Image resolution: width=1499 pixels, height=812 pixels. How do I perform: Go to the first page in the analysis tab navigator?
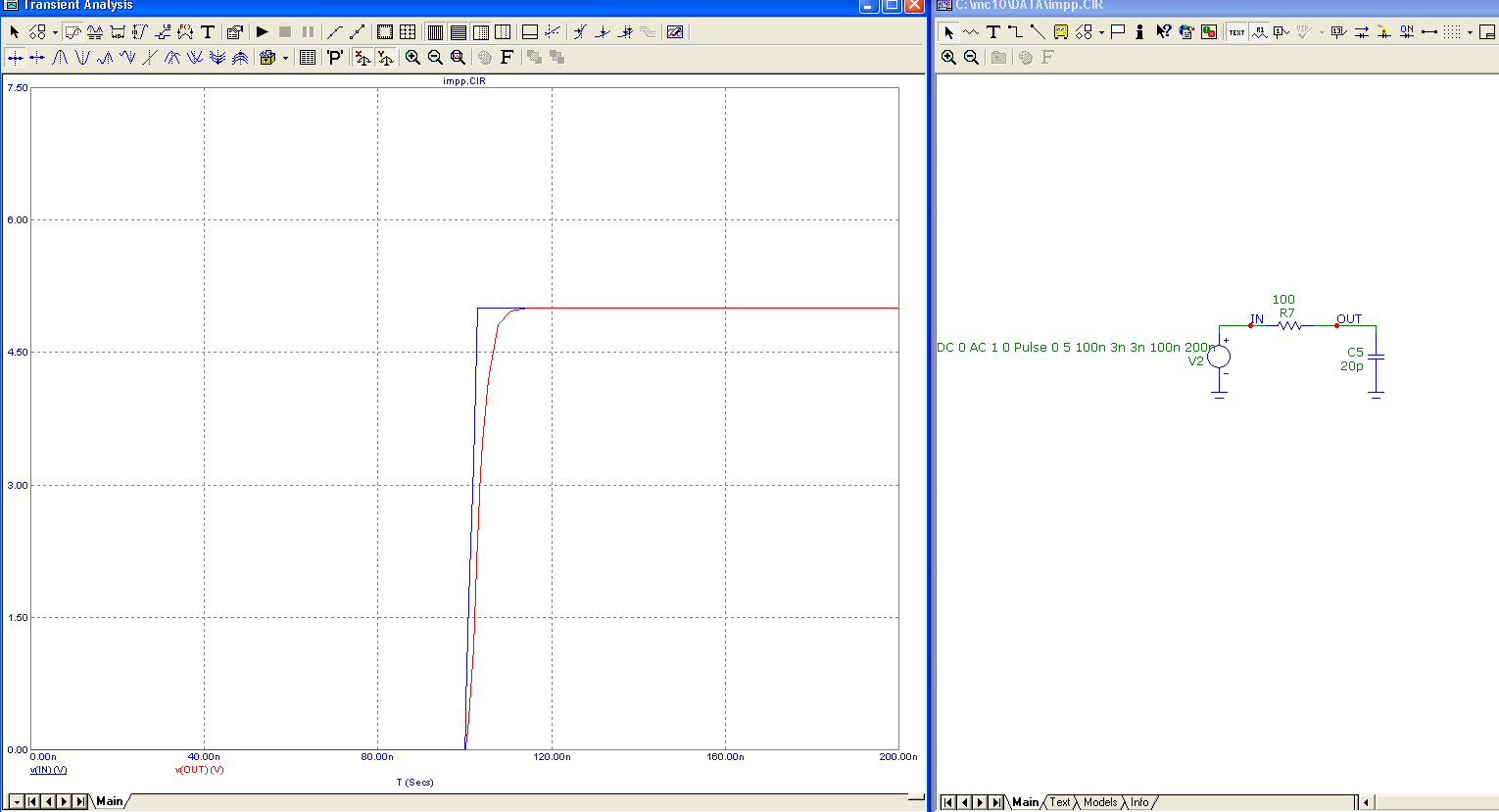[x=32, y=802]
